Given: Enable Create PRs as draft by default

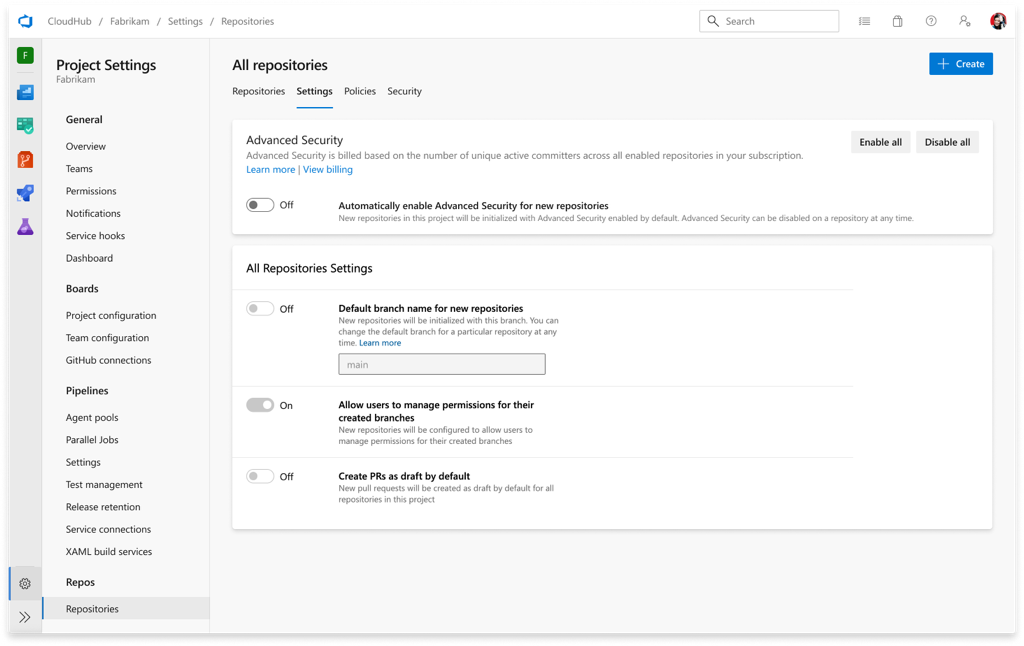Looking at the screenshot, I should coord(260,475).
